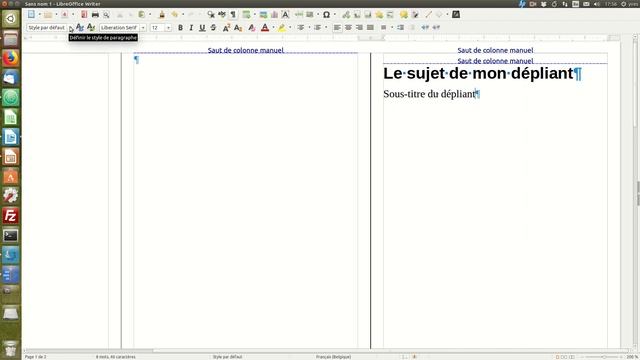Toggle Bold formatting
640x360 pixels.
(x=180, y=27)
